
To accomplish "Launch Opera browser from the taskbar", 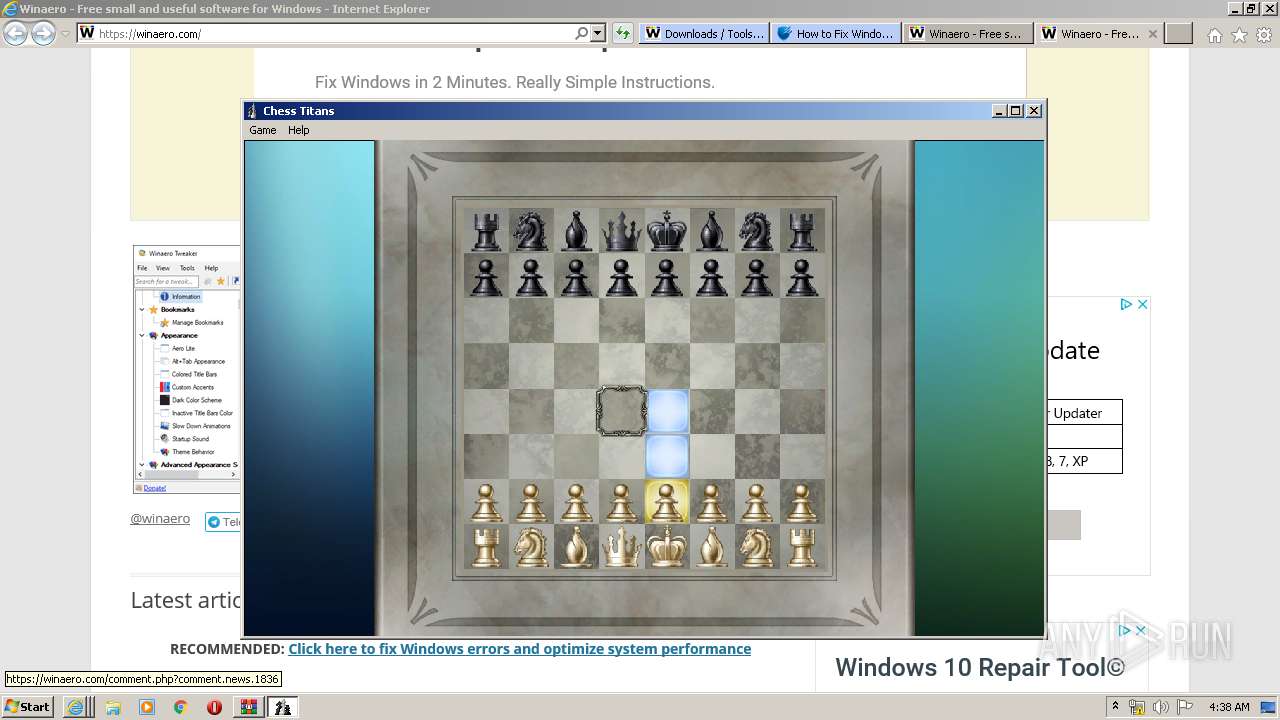I will pyautogui.click(x=214, y=707).
